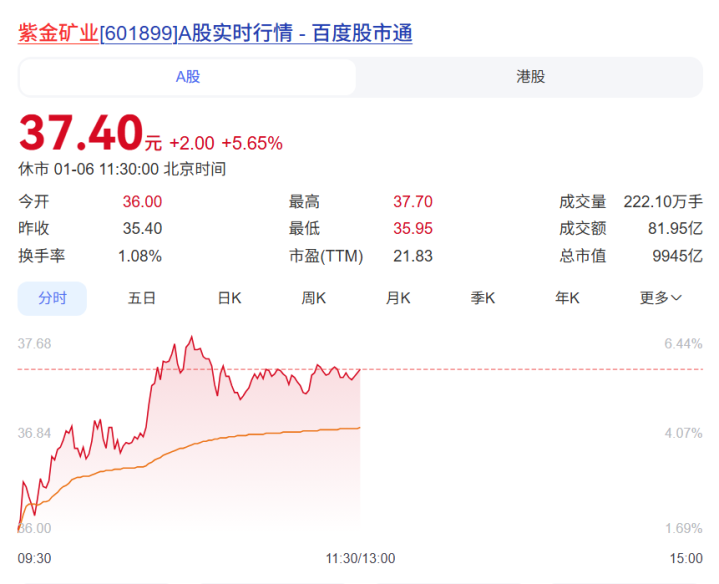This screenshot has width=719, height=584.
Task: Select the 周K chart tab
Action: tap(314, 298)
